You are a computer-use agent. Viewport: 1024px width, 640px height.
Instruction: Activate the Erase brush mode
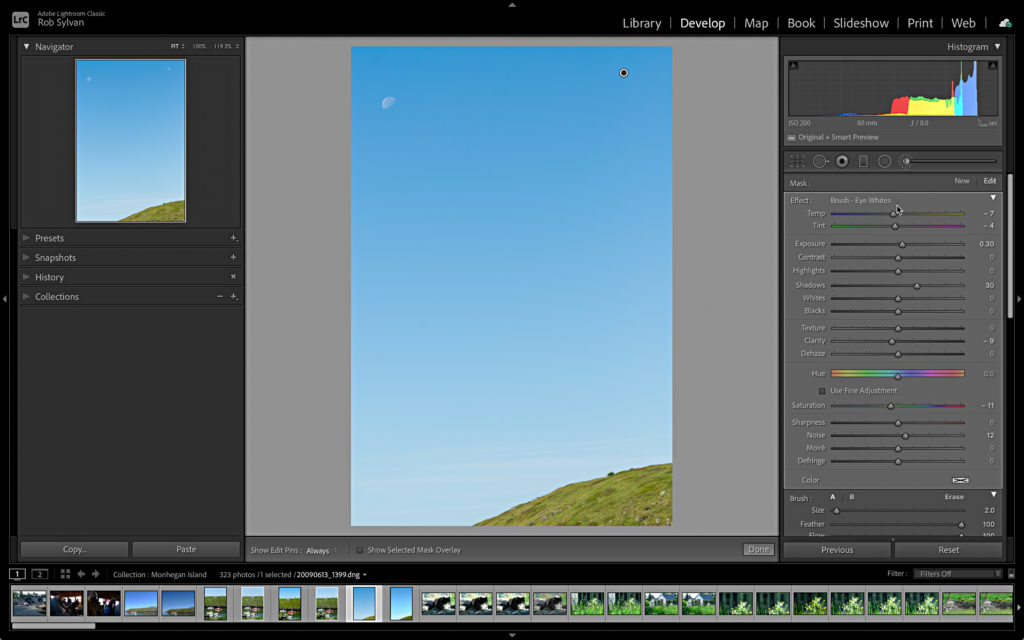click(954, 497)
